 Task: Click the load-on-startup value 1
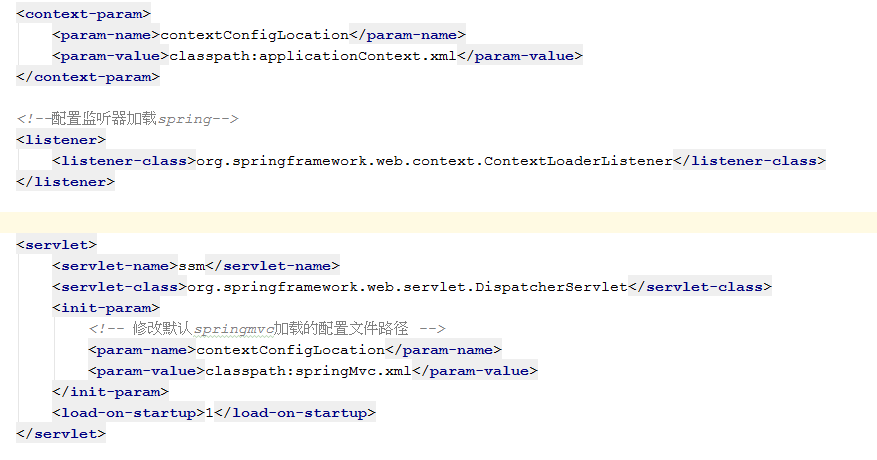coord(209,412)
